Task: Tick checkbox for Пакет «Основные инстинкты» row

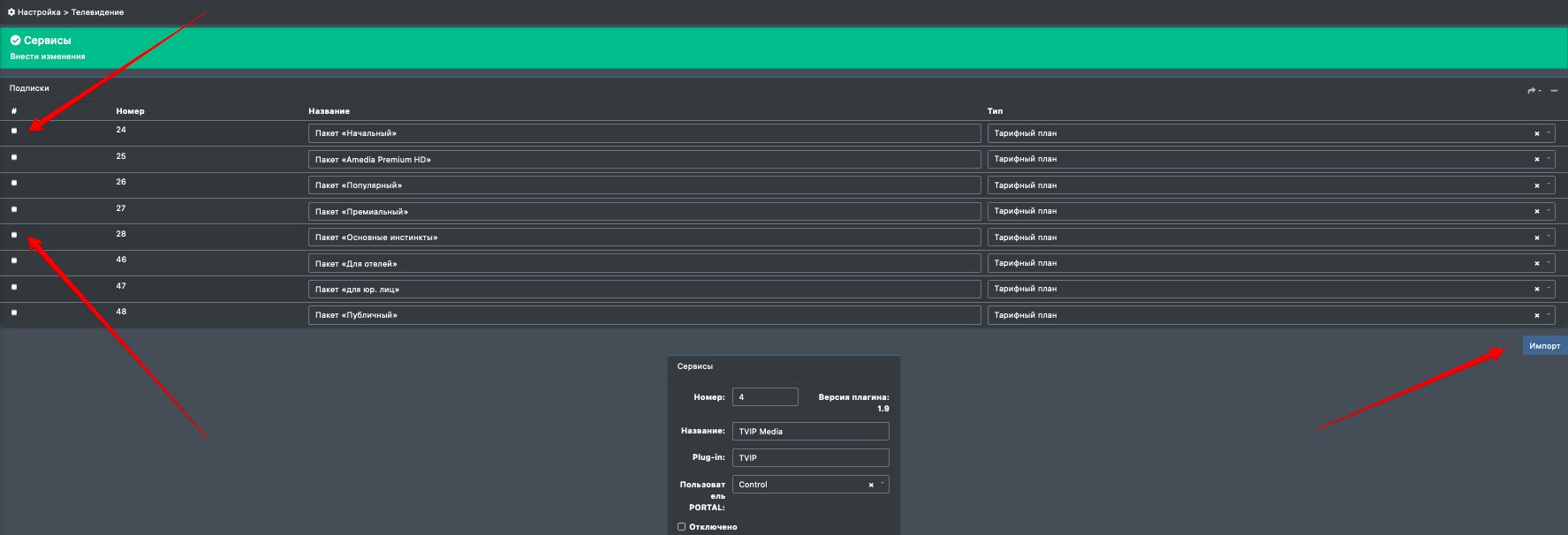Action: 14,235
